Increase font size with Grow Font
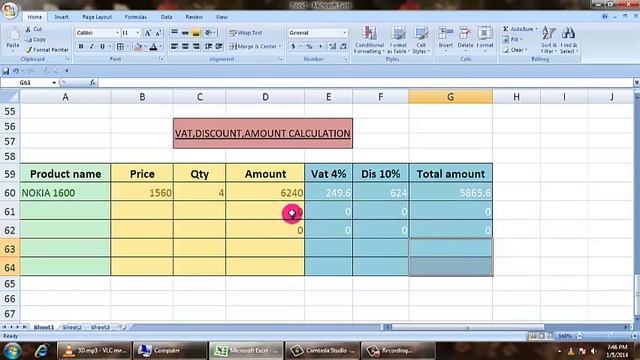 (148, 33)
